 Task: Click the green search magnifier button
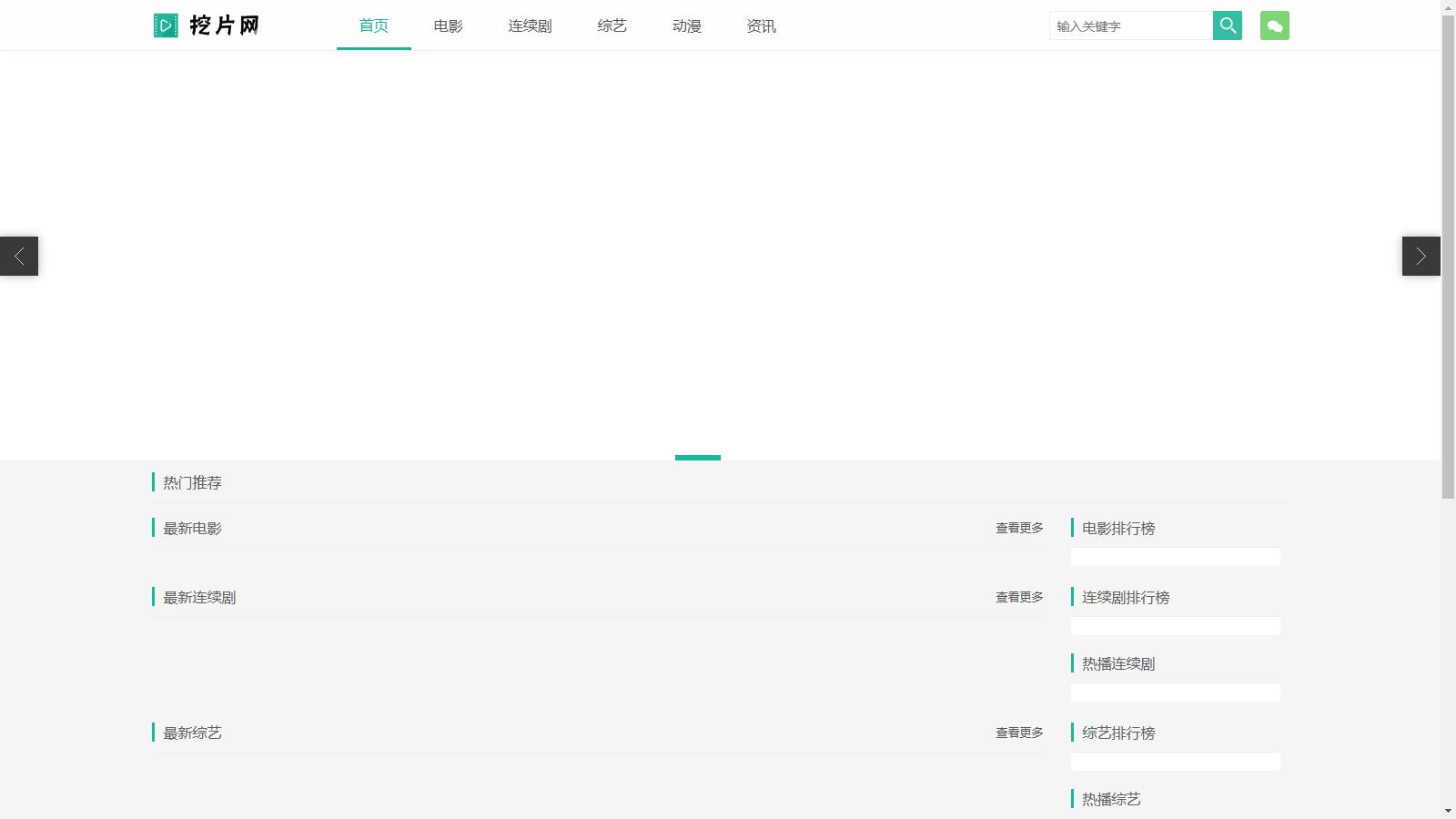(1227, 25)
